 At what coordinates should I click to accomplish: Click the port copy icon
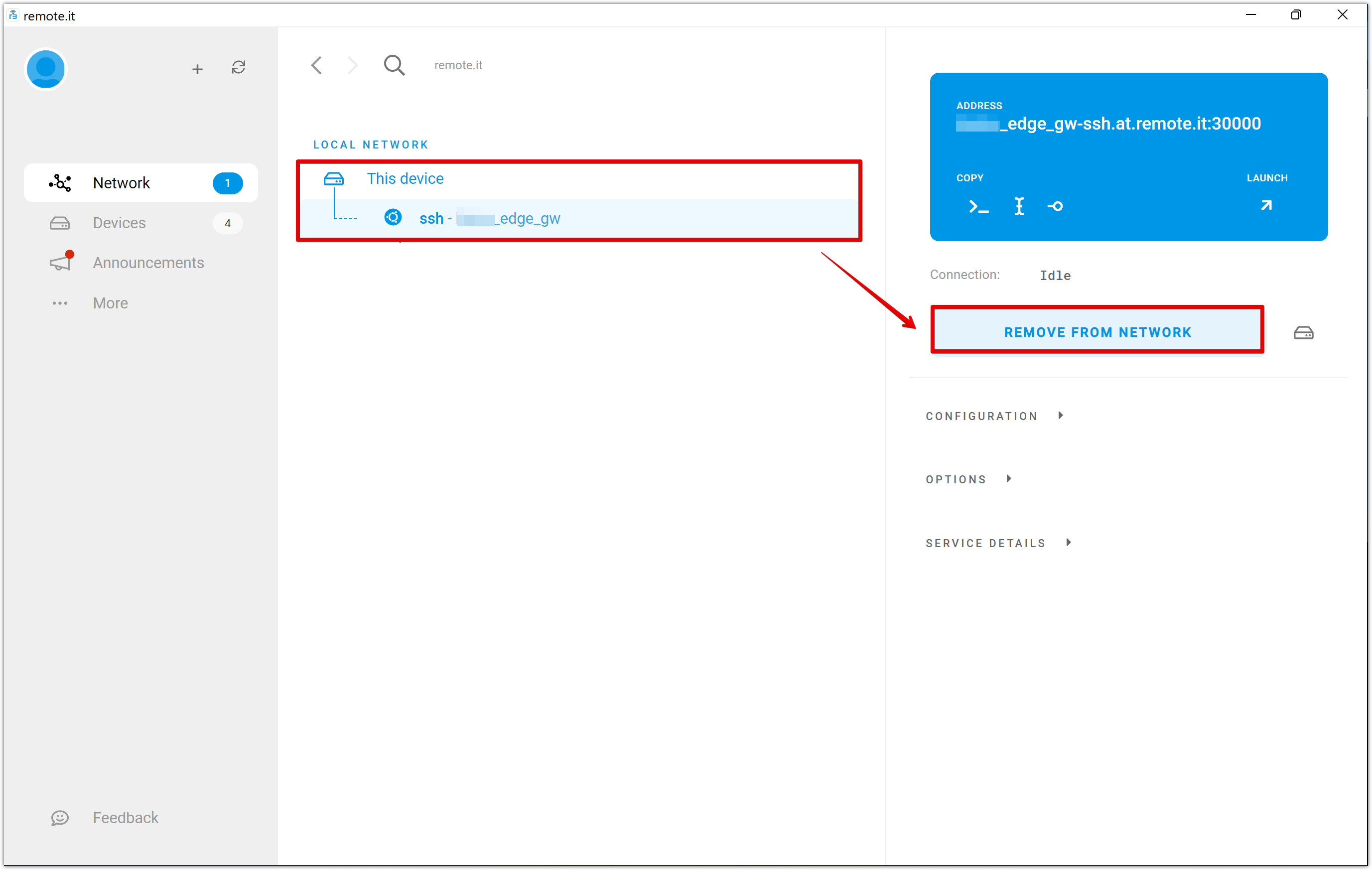pyautogui.click(x=1055, y=206)
